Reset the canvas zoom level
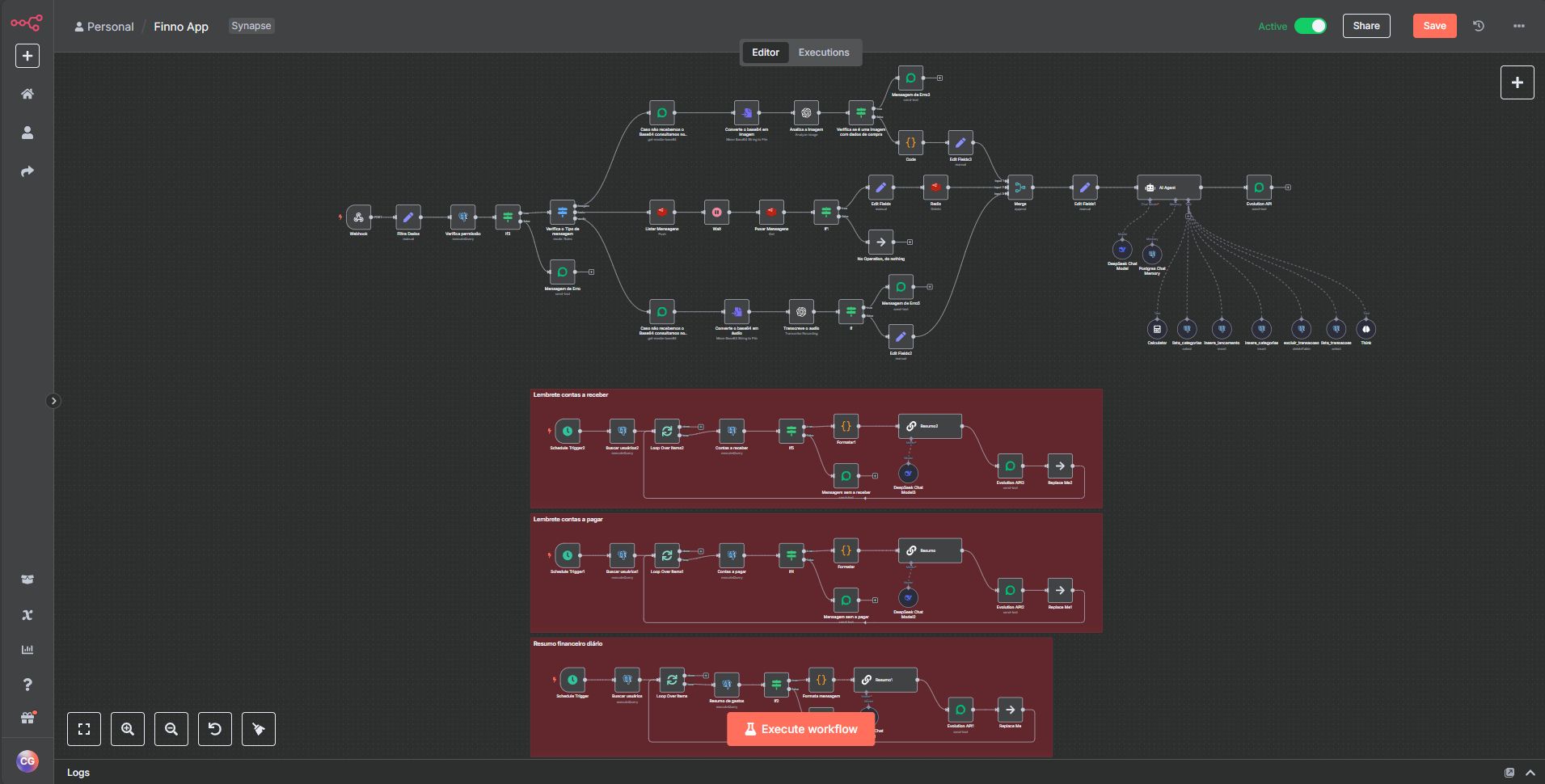 (215, 729)
